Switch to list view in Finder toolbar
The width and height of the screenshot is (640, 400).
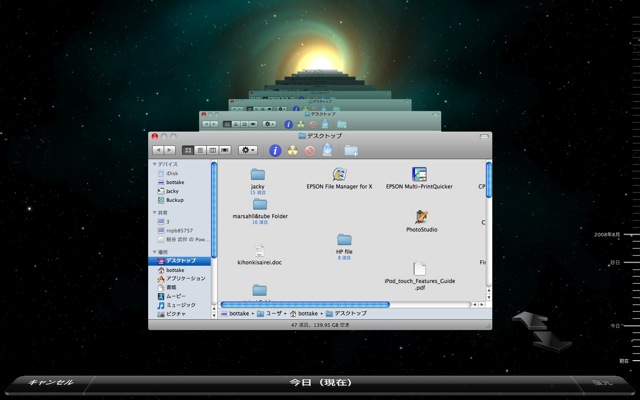(x=200, y=150)
